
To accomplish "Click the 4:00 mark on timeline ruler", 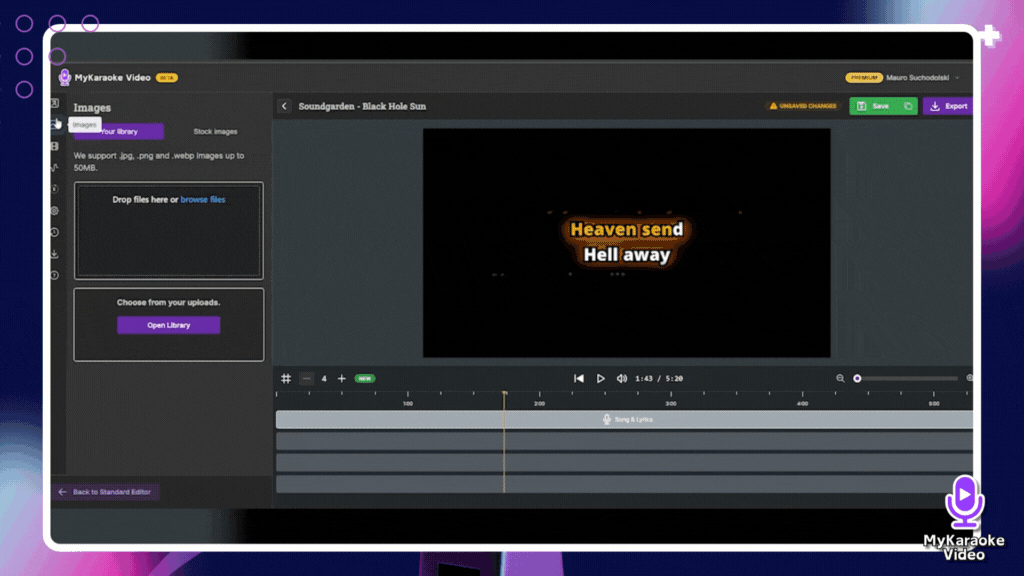I will [803, 403].
